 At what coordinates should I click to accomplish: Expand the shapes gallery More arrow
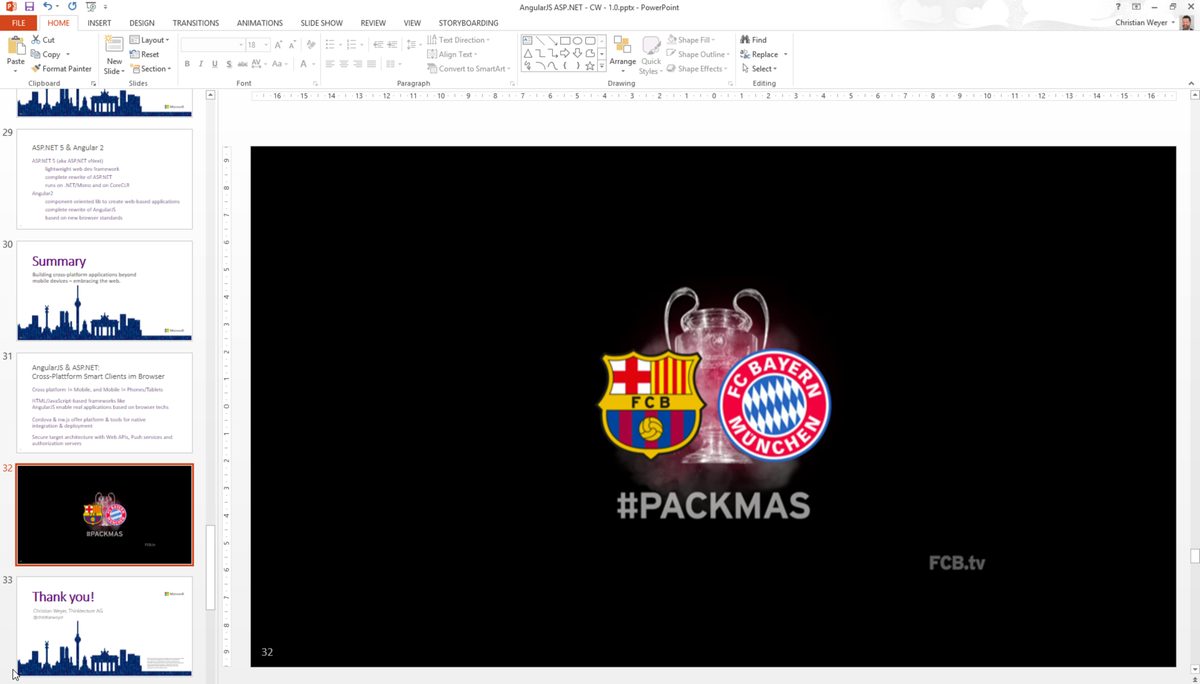click(x=602, y=66)
